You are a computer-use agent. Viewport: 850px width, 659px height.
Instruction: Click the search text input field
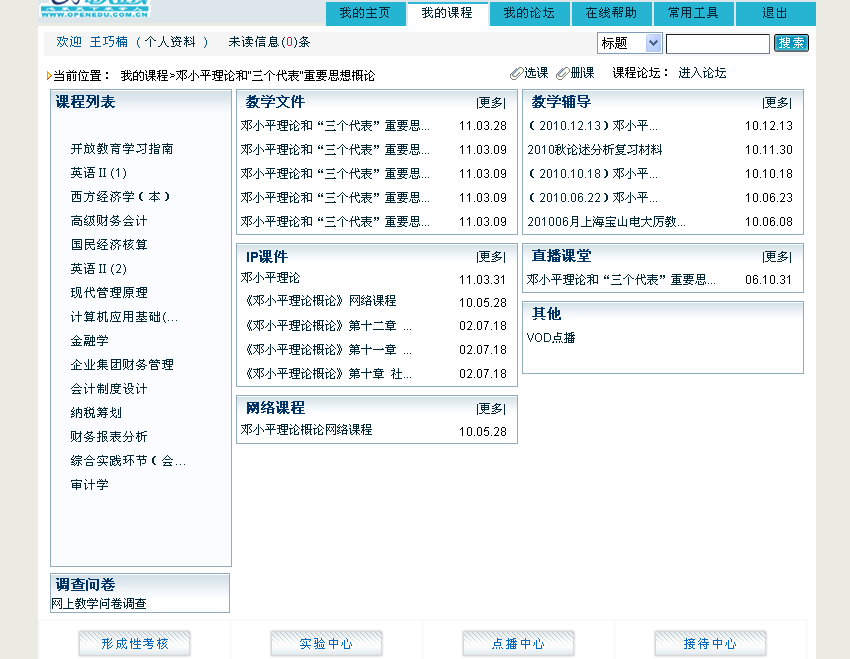(717, 43)
